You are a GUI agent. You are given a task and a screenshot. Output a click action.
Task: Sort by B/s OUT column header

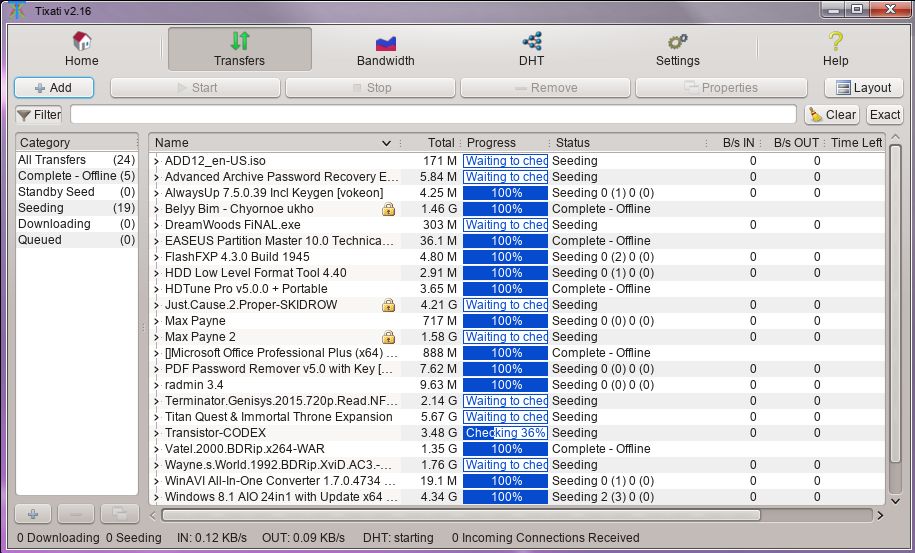792,142
